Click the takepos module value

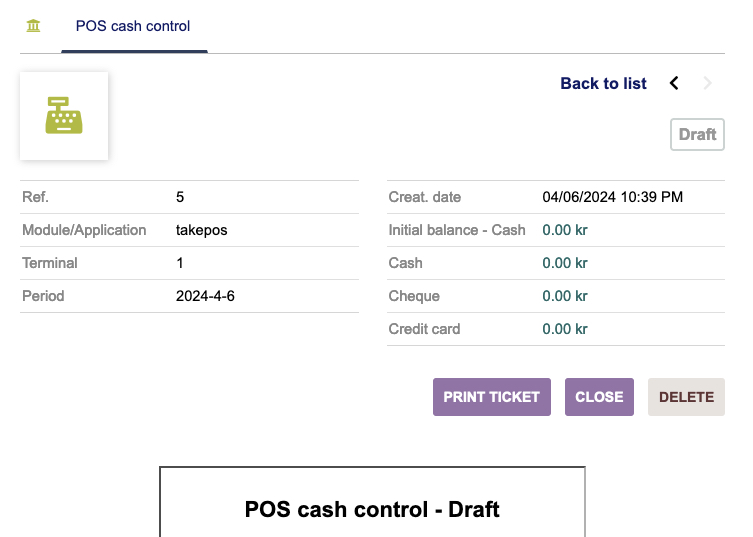[x=202, y=230]
